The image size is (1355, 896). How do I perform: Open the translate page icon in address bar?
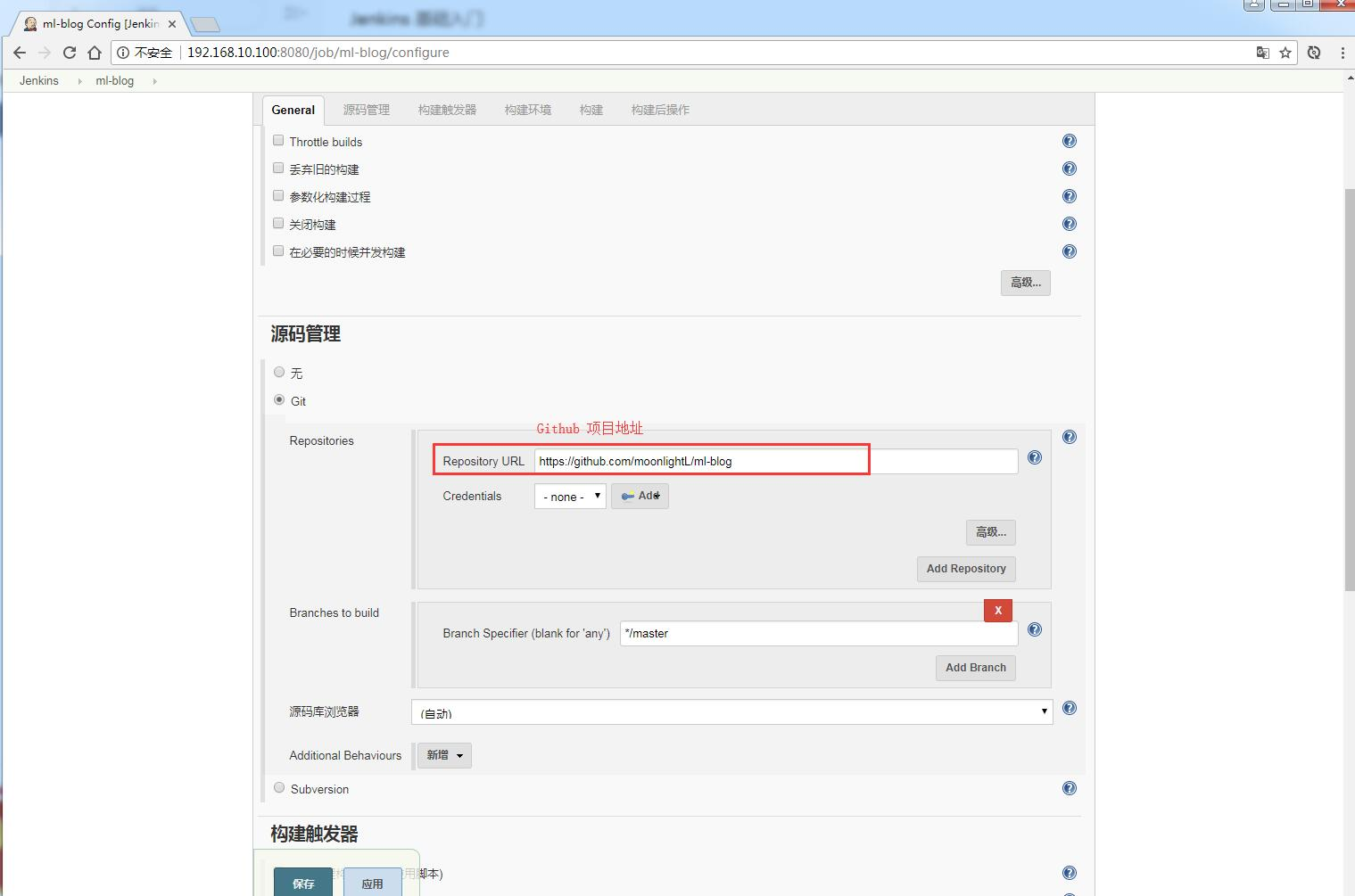coord(1262,53)
